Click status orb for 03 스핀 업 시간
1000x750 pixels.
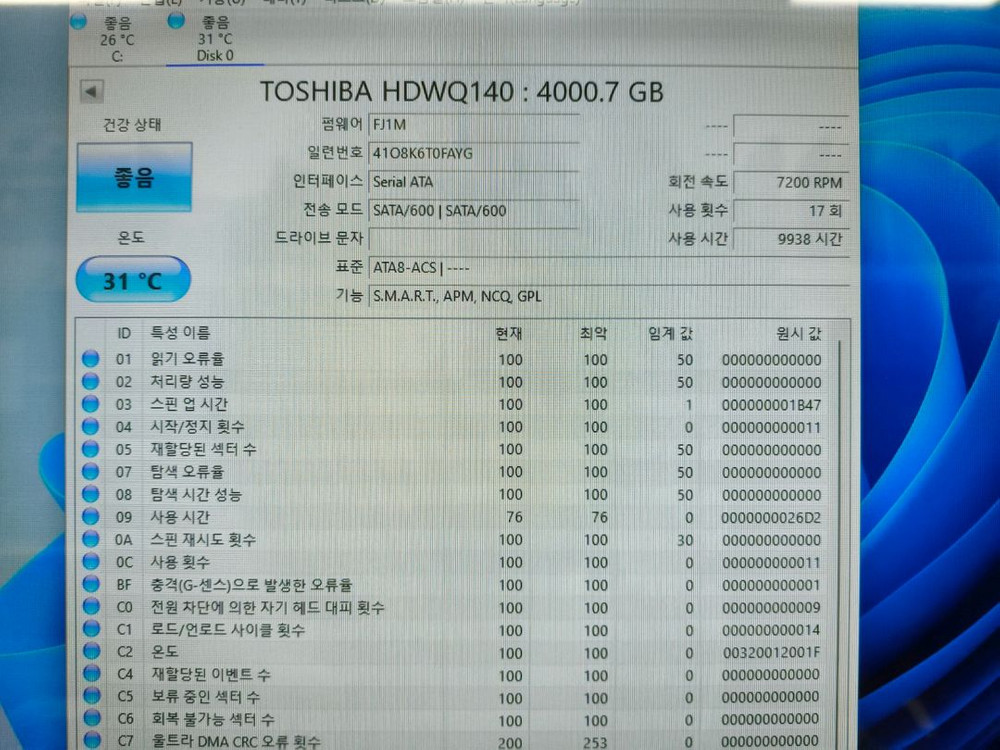point(91,404)
